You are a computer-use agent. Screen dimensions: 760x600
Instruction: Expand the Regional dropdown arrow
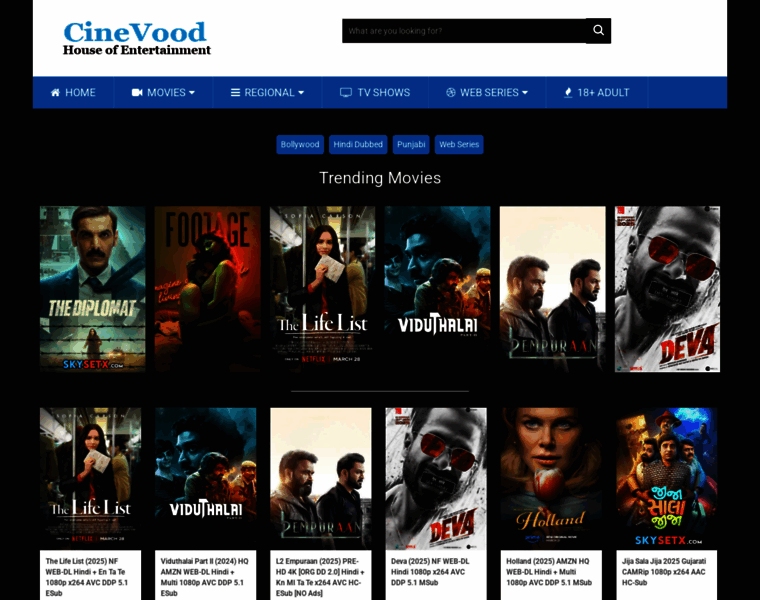[x=301, y=93]
